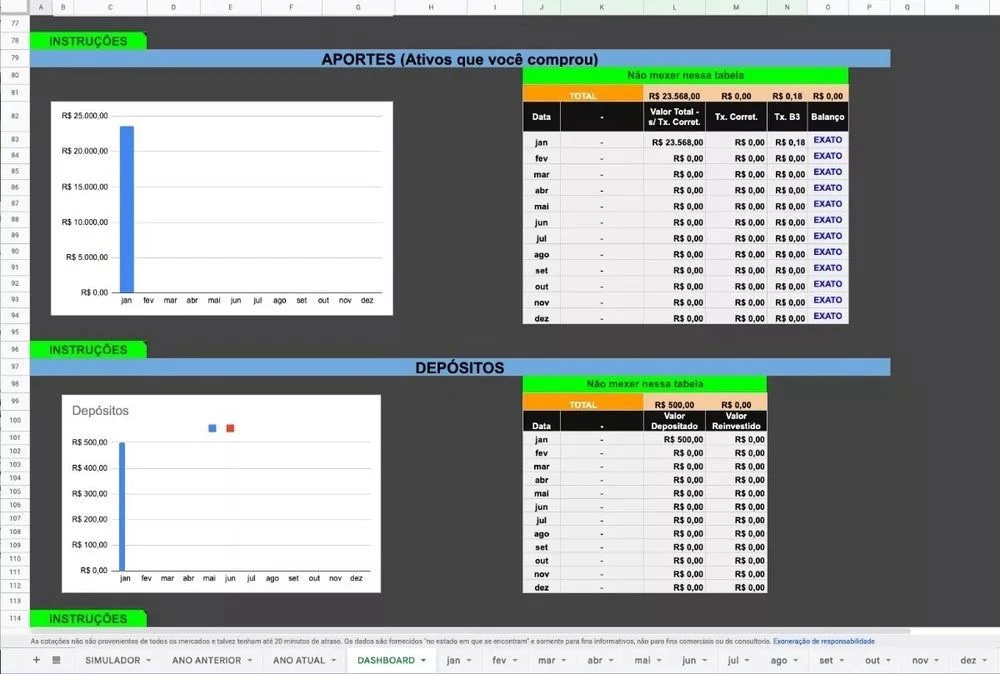
Task: Open the set sheet tab
Action: 826,660
